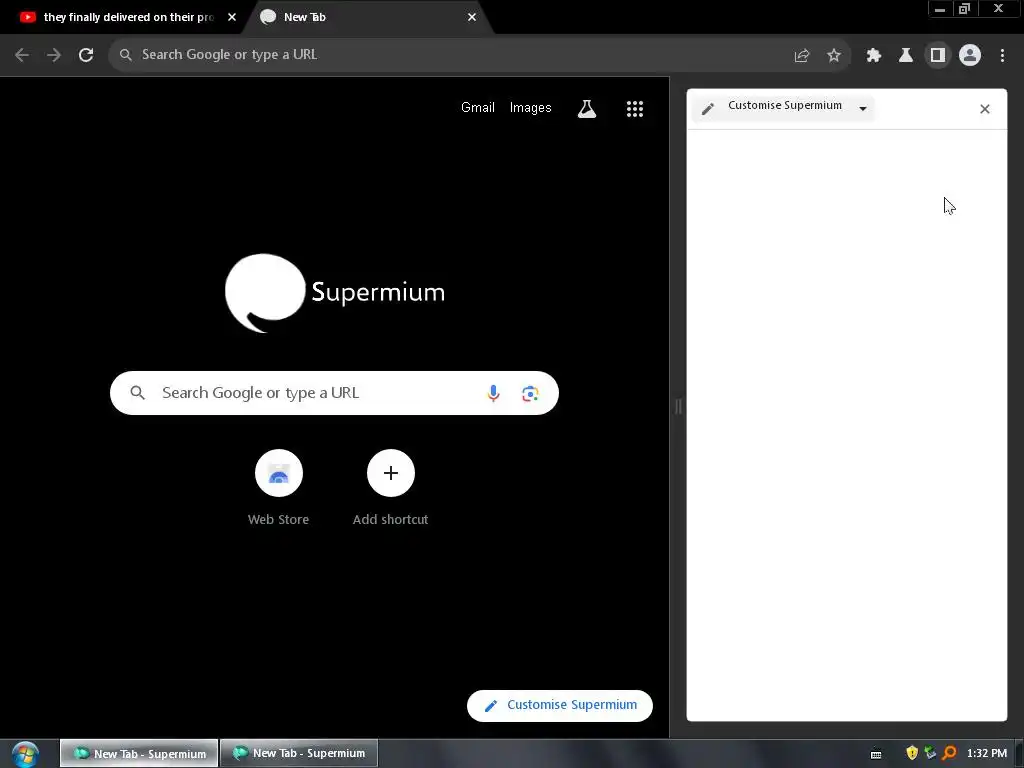Image resolution: width=1024 pixels, height=768 pixels.
Task: Select the New Tab tab
Action: point(366,17)
